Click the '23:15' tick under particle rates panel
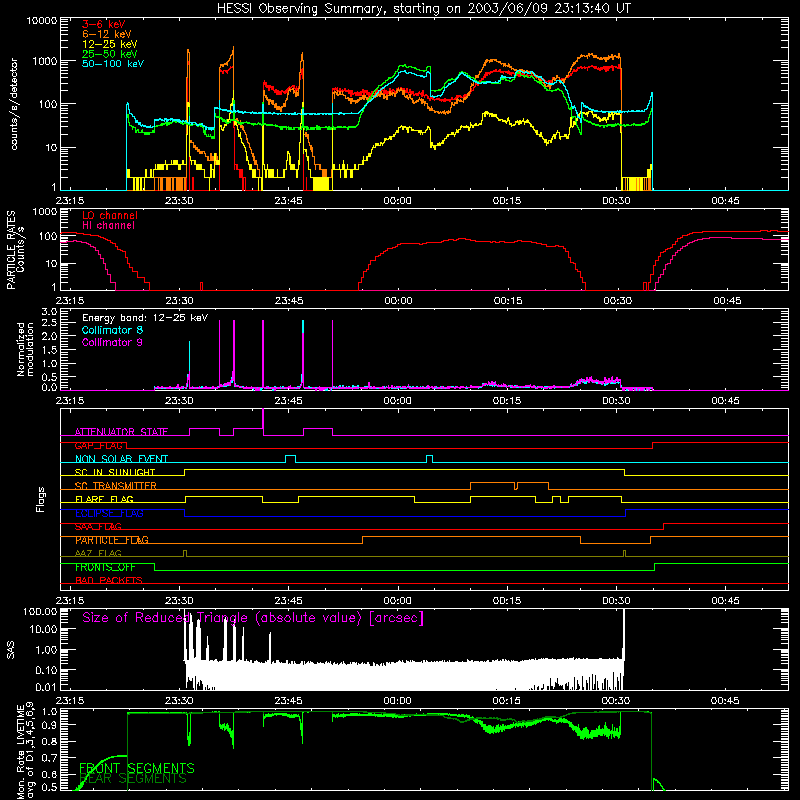This screenshot has width=800, height=800. [70, 301]
